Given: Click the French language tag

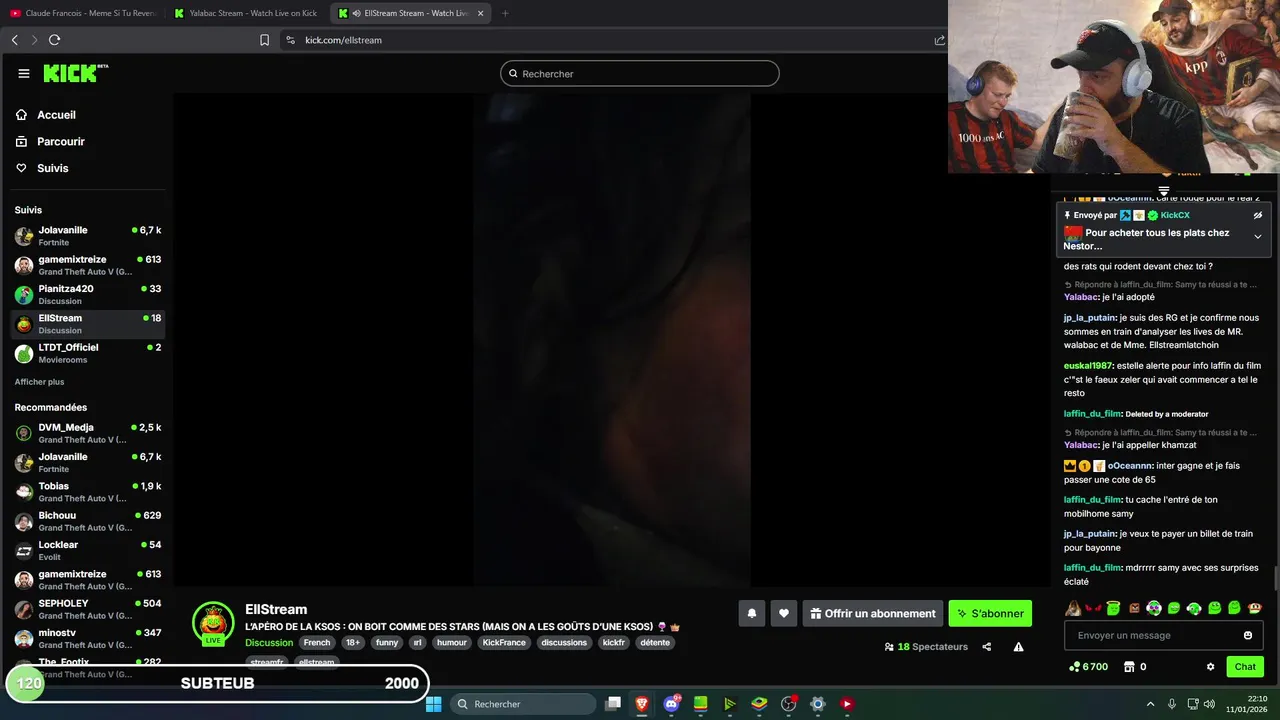Looking at the screenshot, I should coord(317,642).
